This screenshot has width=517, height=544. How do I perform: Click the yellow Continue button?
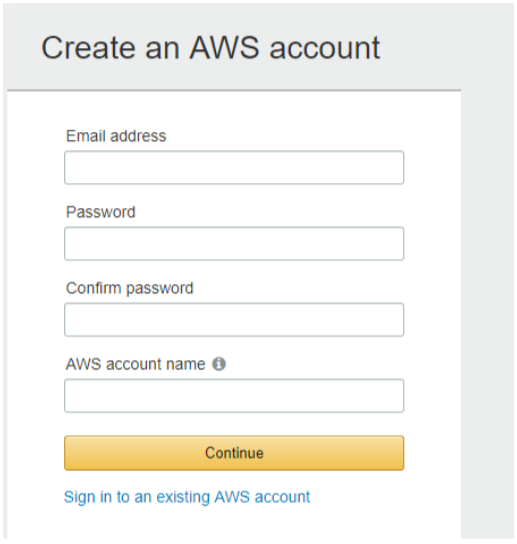point(234,453)
